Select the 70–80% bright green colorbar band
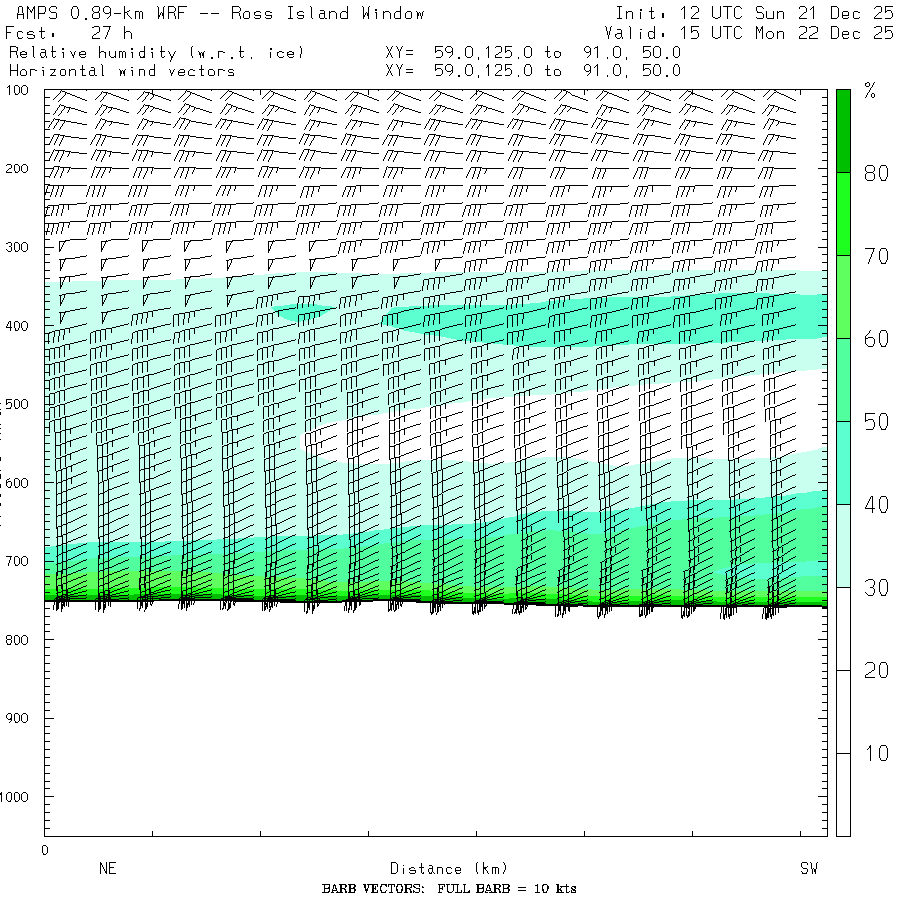900x900 pixels. click(x=844, y=213)
